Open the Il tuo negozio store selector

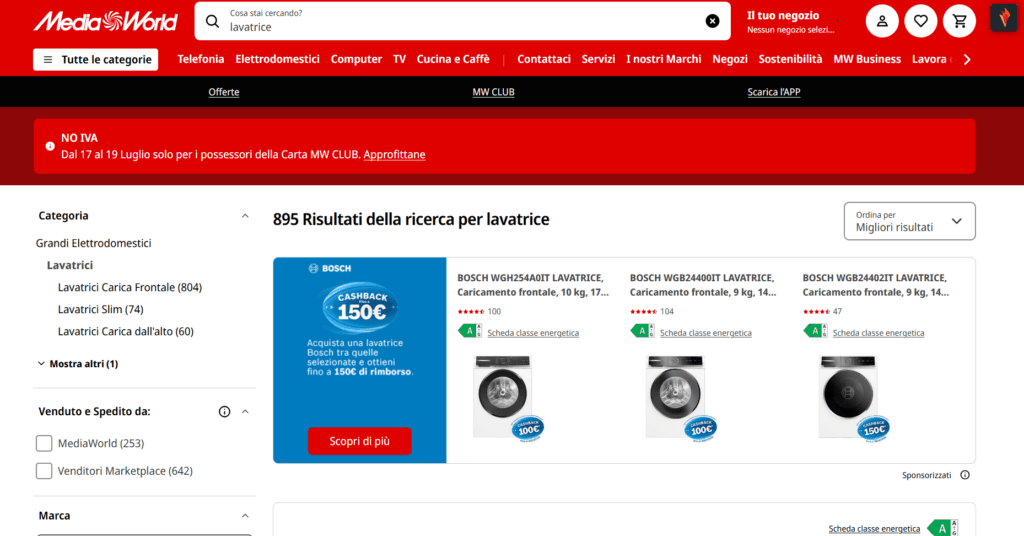click(x=794, y=22)
